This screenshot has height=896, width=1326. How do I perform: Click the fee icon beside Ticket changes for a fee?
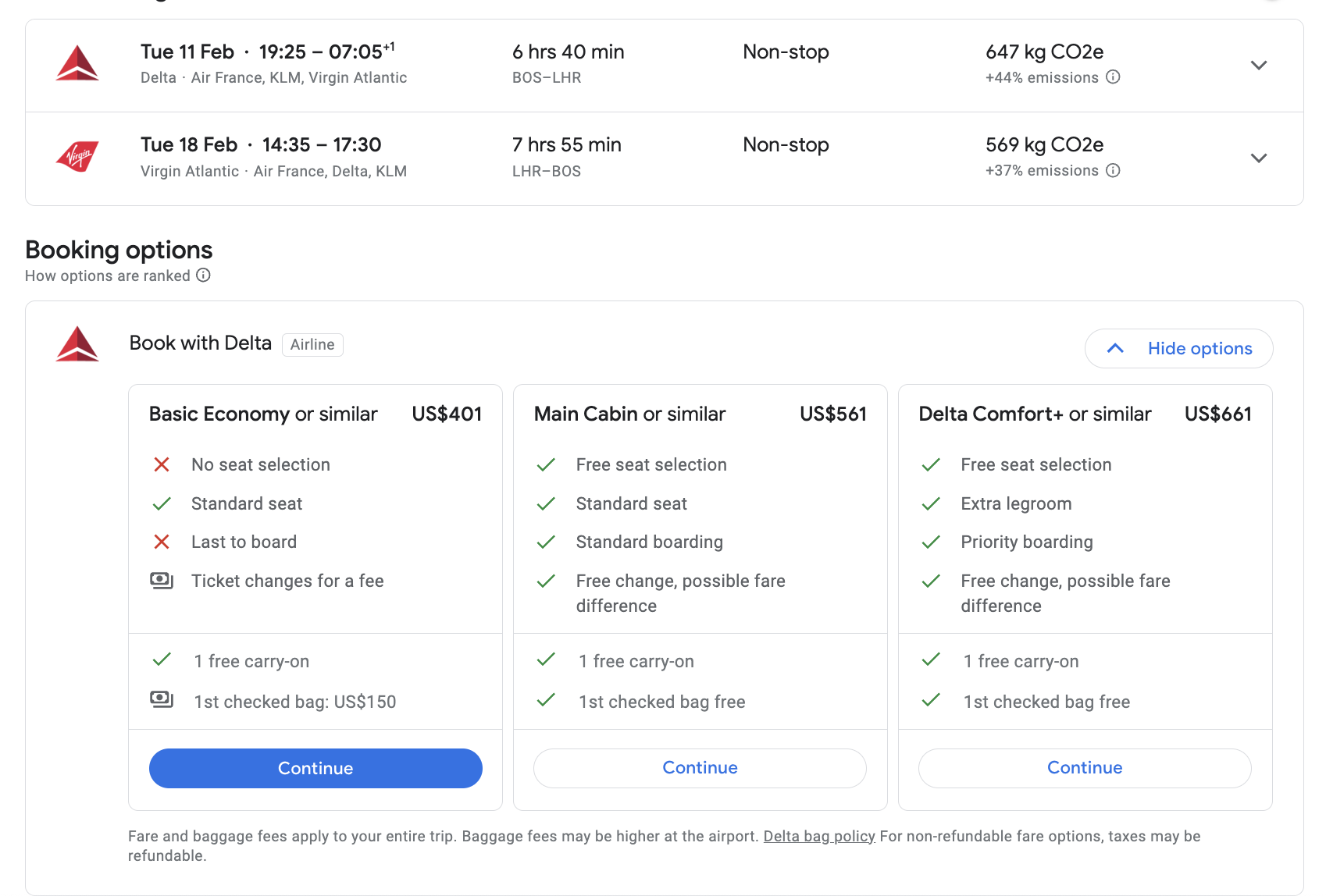tap(162, 581)
